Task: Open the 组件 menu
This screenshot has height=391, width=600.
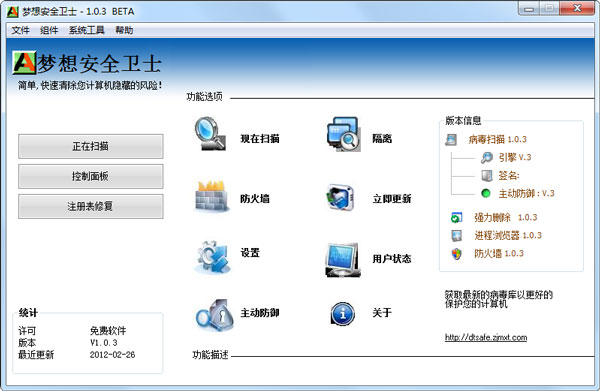Action: (x=49, y=30)
